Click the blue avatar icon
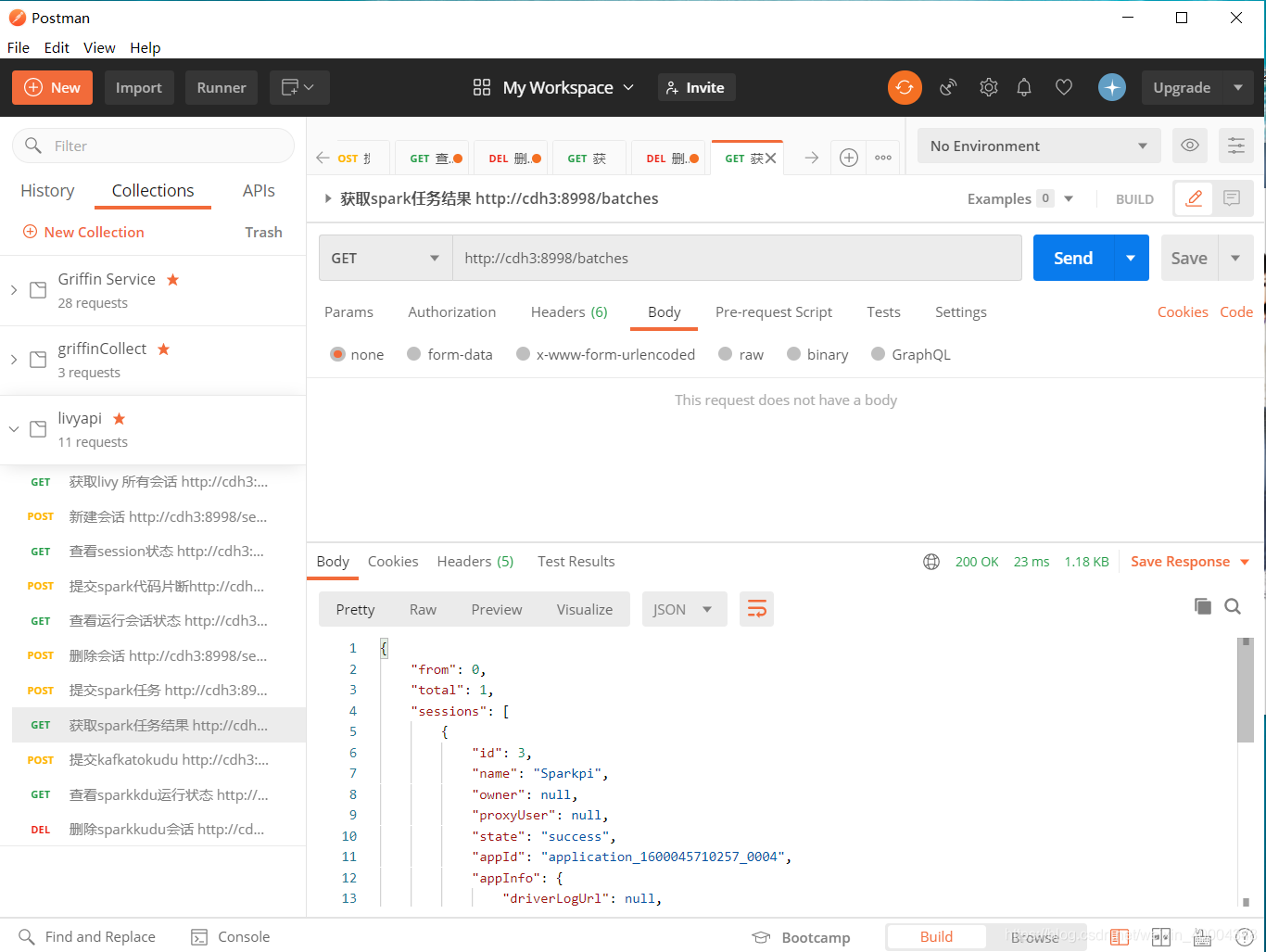 click(1112, 87)
